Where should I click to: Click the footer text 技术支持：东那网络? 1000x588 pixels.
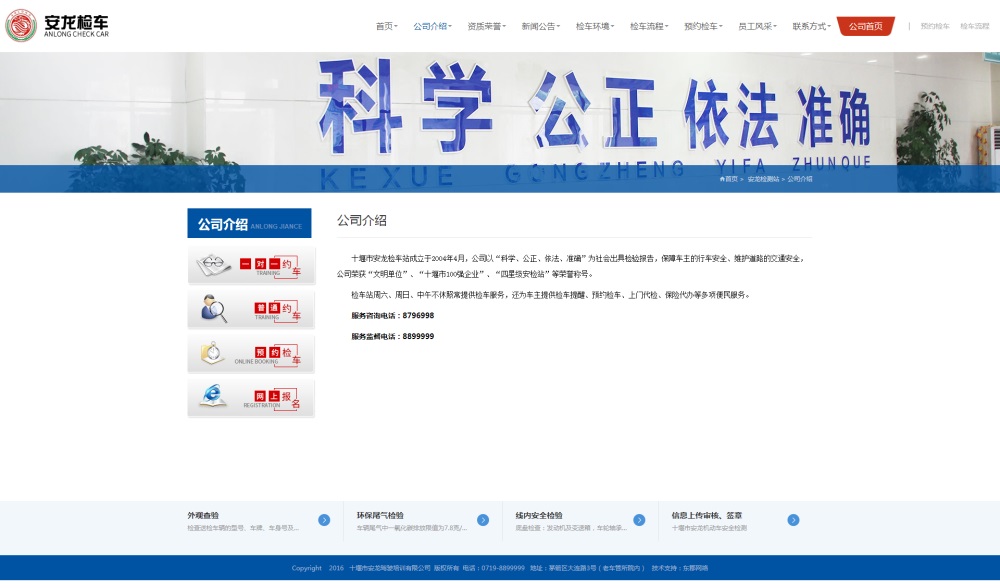pos(680,568)
